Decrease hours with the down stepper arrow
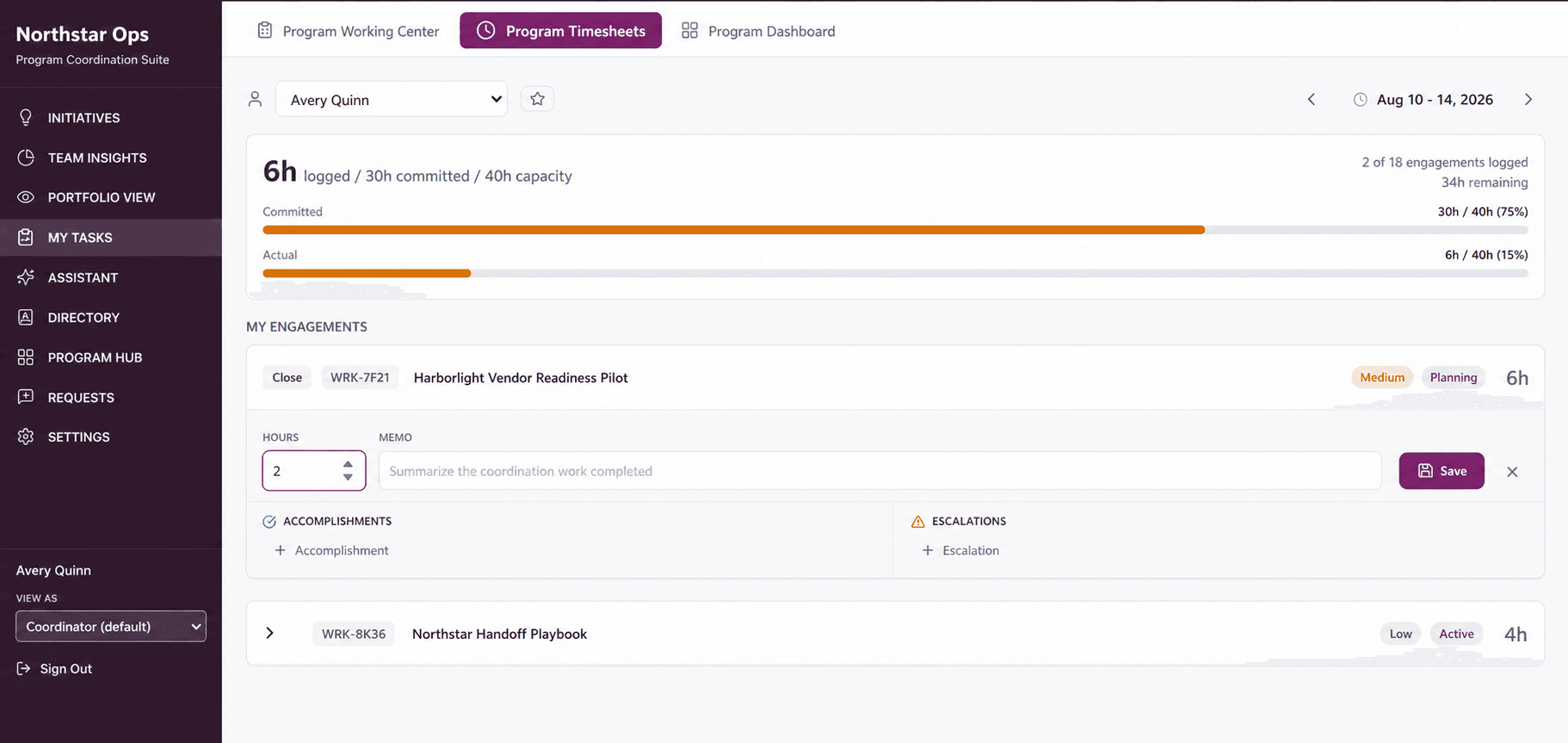This screenshot has width=1568, height=743. click(x=348, y=477)
